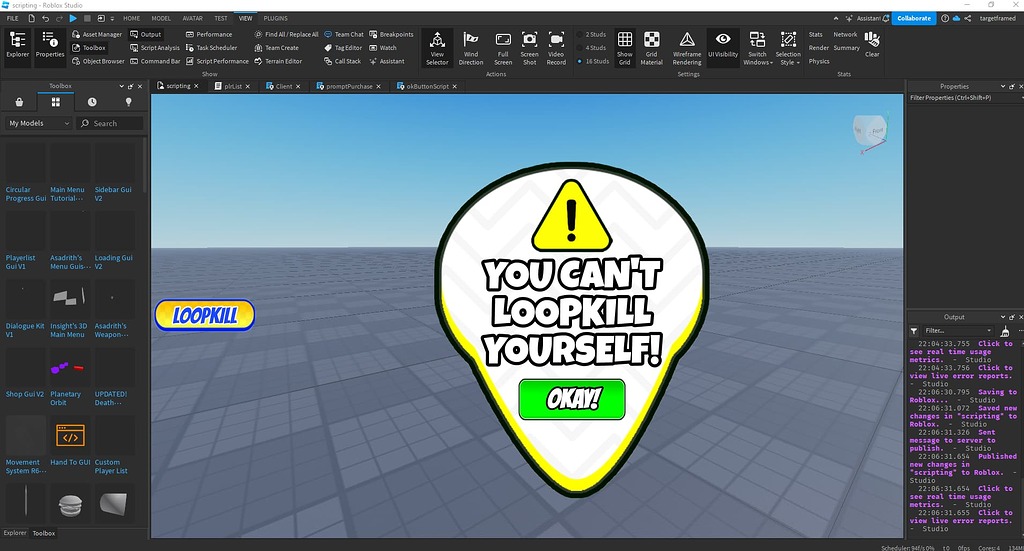
Task: Open the Task Scheduler window
Action: (x=211, y=48)
